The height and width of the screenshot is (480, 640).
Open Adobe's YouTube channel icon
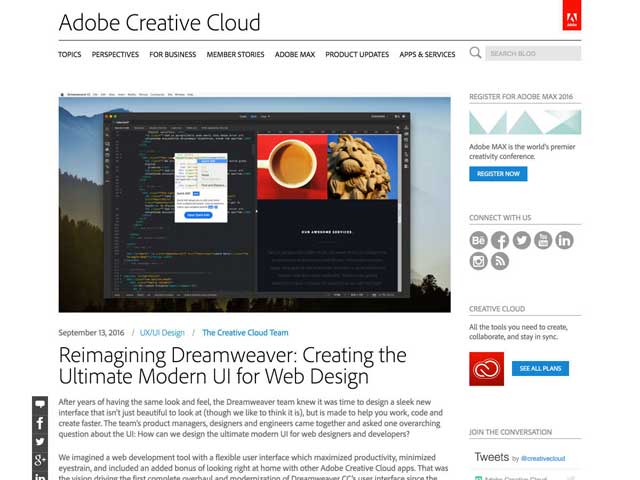pos(543,240)
